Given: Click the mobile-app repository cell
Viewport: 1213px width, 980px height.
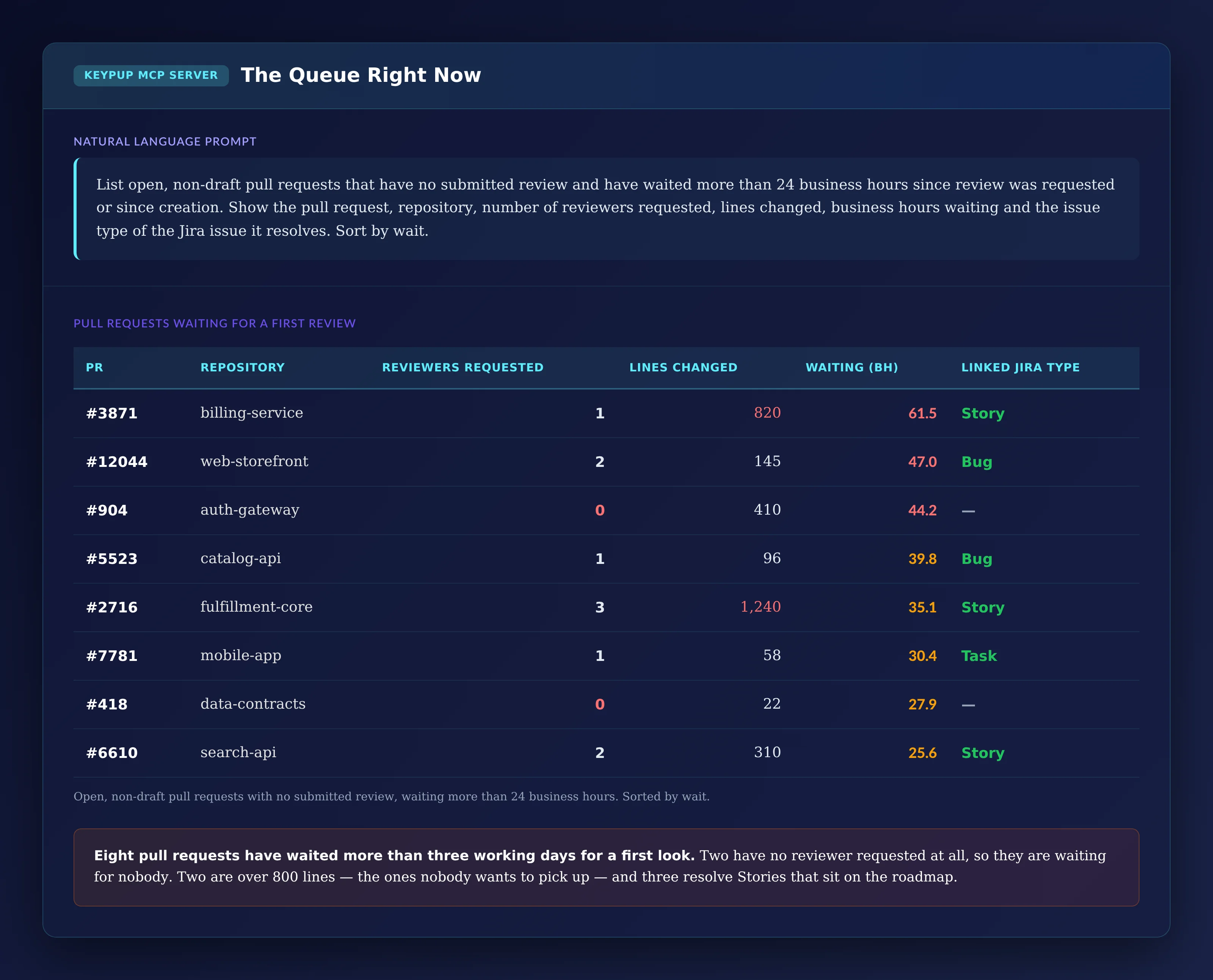Looking at the screenshot, I should [x=241, y=655].
